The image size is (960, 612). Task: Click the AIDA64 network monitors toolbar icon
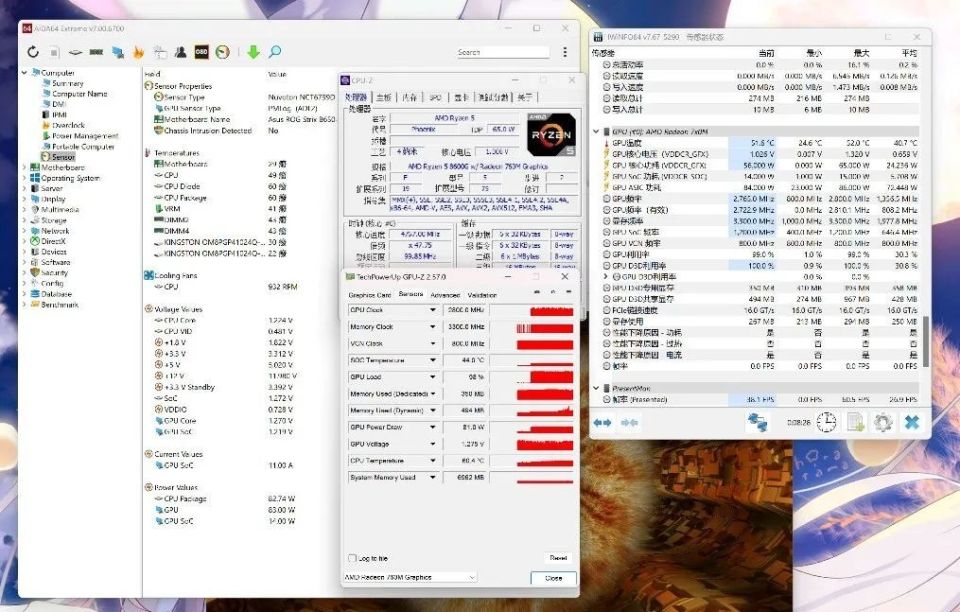(118, 52)
